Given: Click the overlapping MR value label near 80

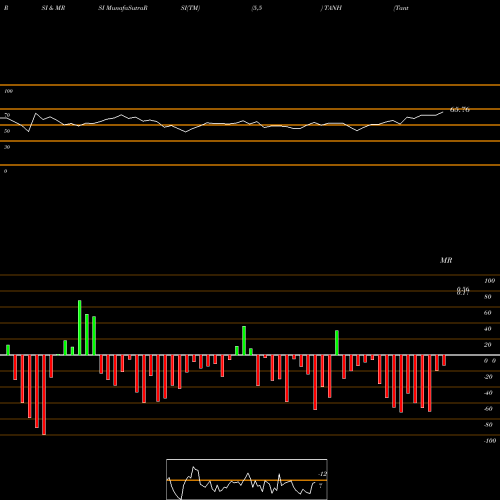Looking at the screenshot, I should tap(463, 291).
